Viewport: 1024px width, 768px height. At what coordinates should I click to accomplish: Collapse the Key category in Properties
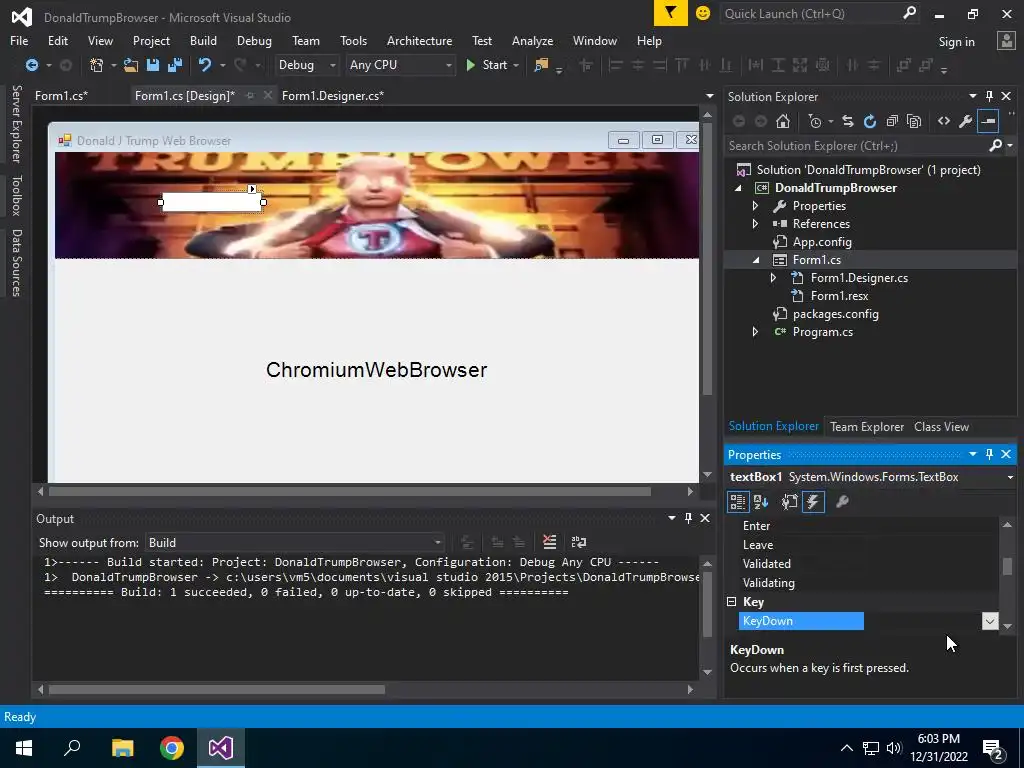pos(731,601)
